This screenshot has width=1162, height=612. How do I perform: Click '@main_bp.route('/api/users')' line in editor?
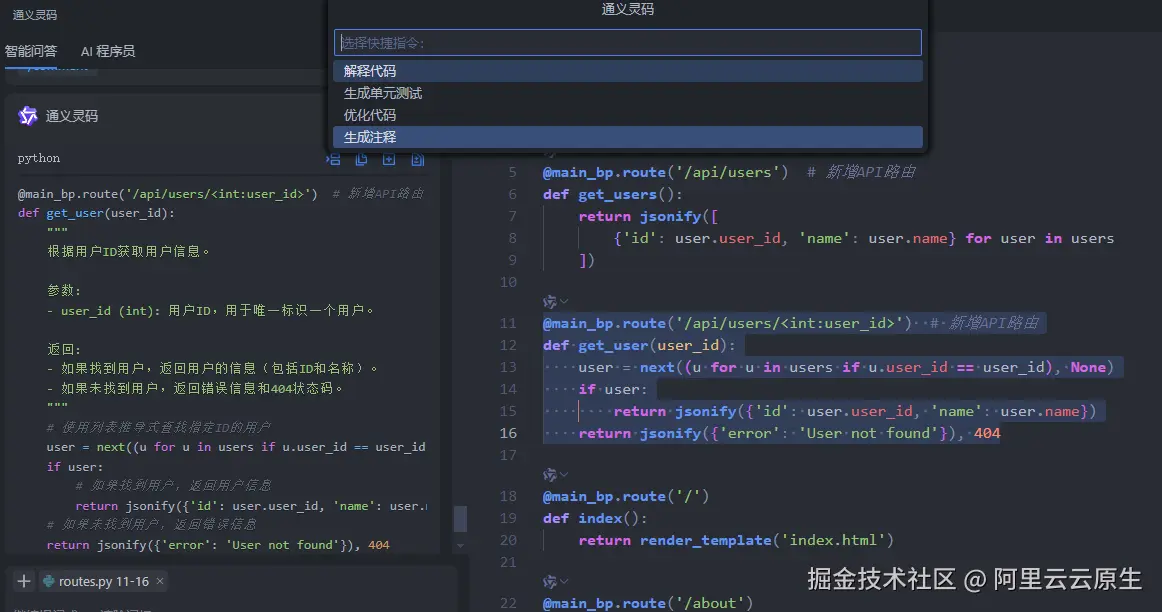click(665, 172)
